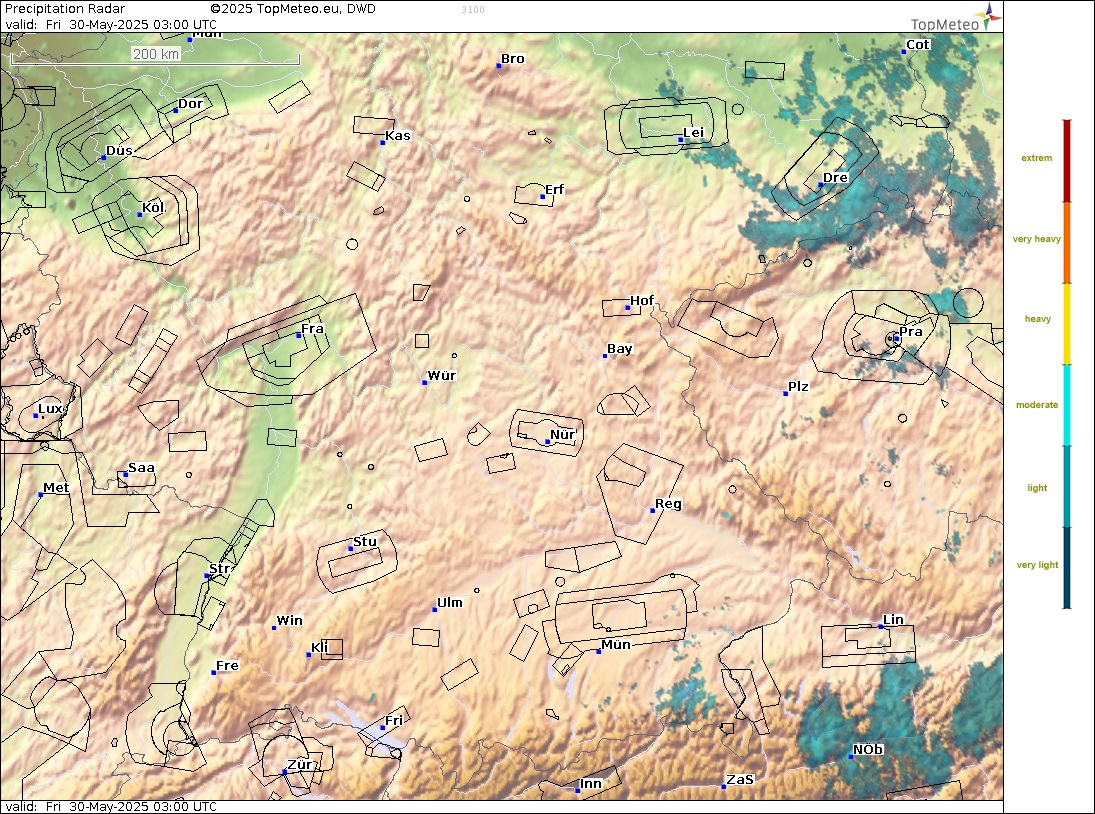This screenshot has height=814, width=1095.
Task: Click the 'Inn' city label
Action: click(x=591, y=784)
